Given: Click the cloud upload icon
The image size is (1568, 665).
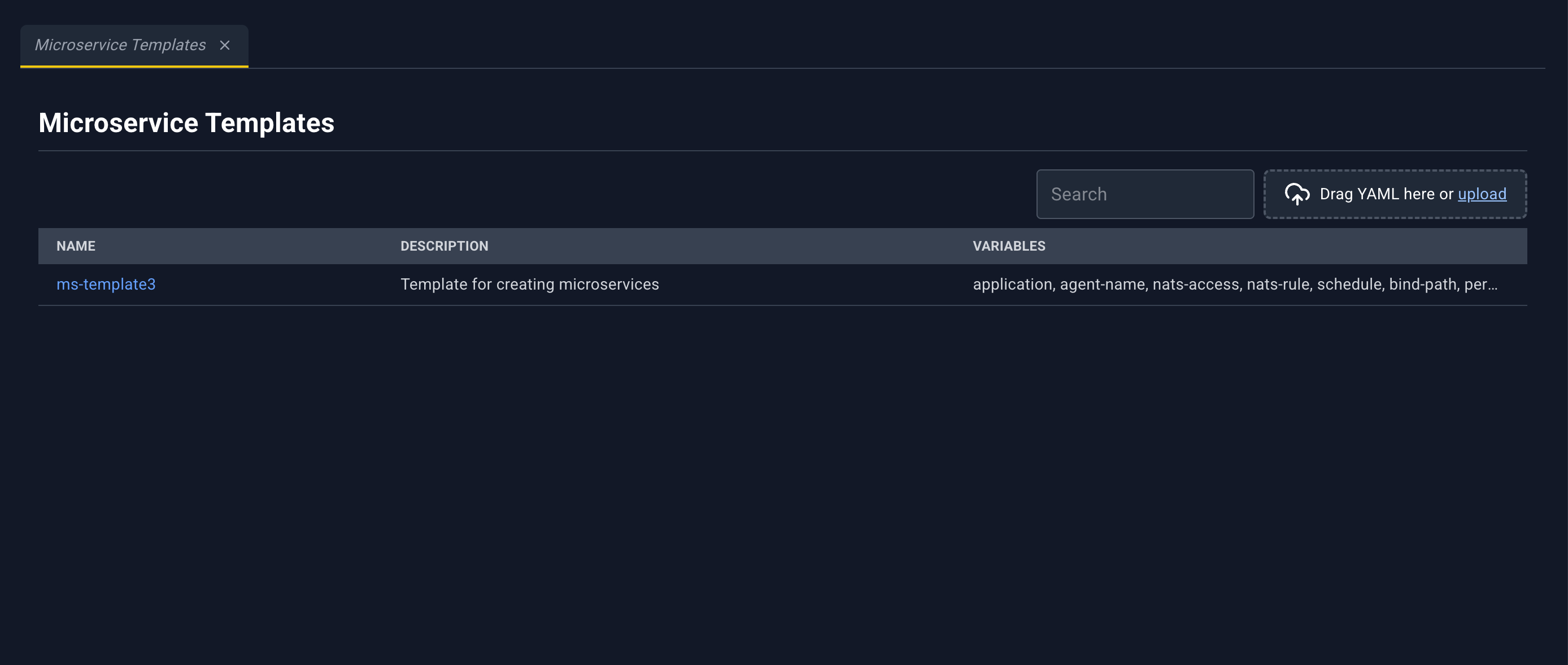Looking at the screenshot, I should [x=1297, y=194].
